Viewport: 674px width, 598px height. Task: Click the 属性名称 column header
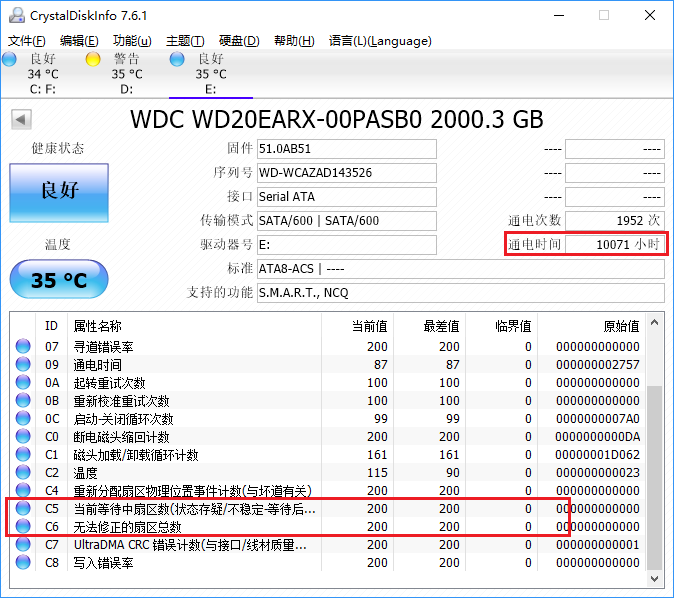pos(194,326)
